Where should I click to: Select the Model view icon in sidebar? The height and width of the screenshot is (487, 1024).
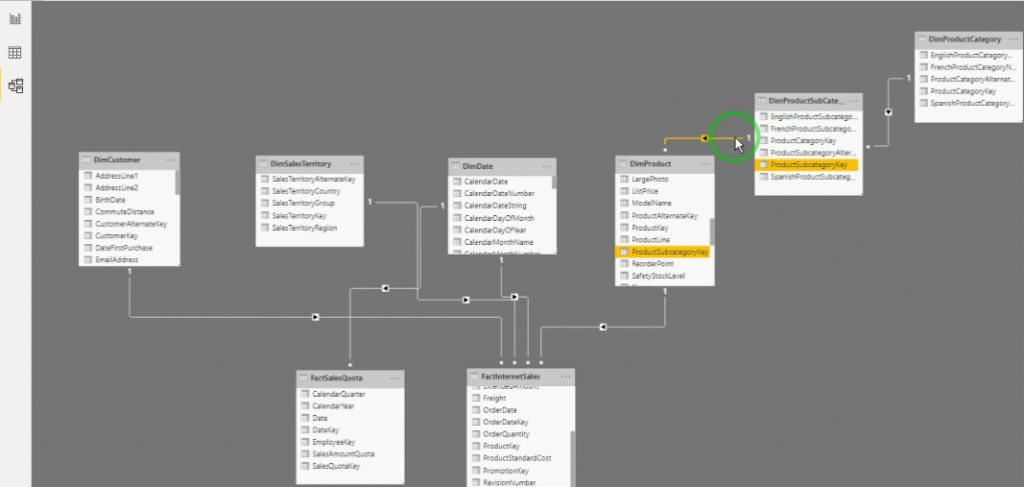[x=15, y=86]
